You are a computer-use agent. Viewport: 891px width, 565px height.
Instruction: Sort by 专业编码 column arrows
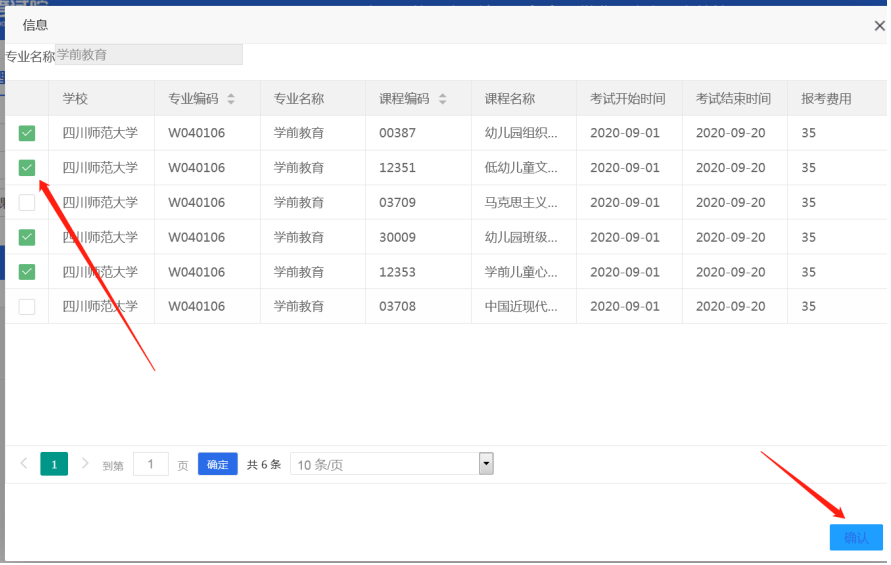point(231,99)
